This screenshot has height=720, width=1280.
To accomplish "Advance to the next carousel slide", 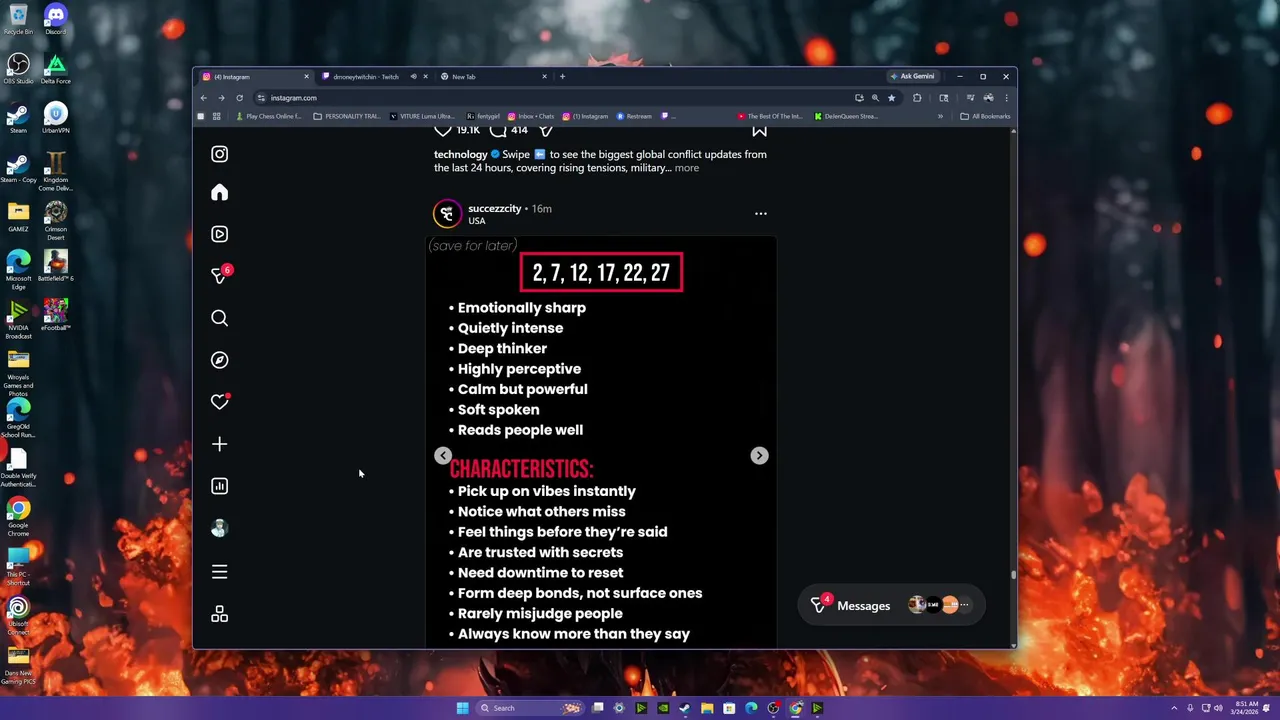I will pos(759,455).
